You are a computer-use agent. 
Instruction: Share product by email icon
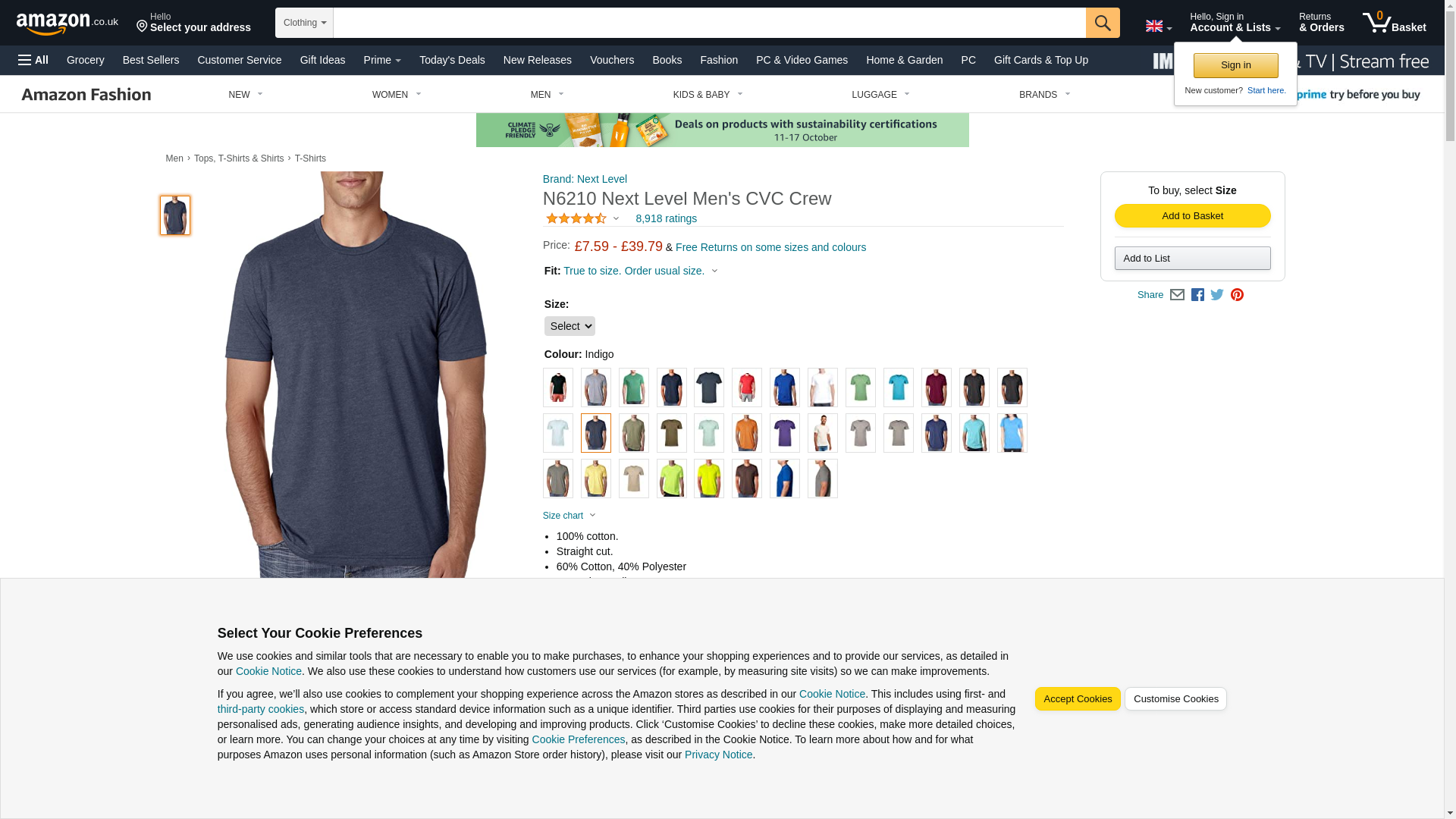[x=1177, y=295]
